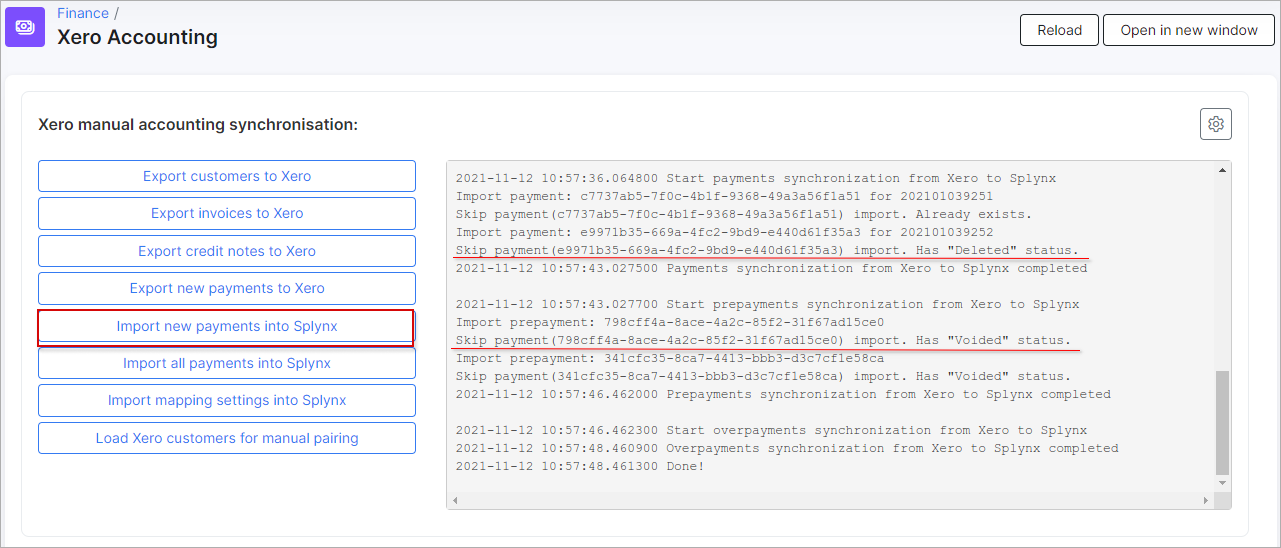This screenshot has width=1281, height=548.
Task: Click the log's scroll down arrow
Action: tap(1222, 484)
